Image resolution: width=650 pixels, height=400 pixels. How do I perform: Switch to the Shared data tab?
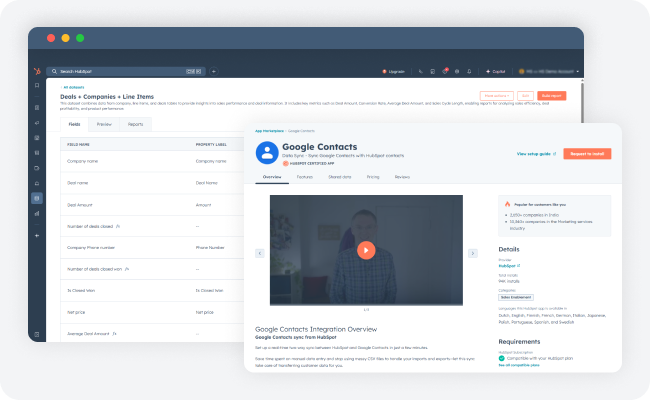[x=340, y=177]
